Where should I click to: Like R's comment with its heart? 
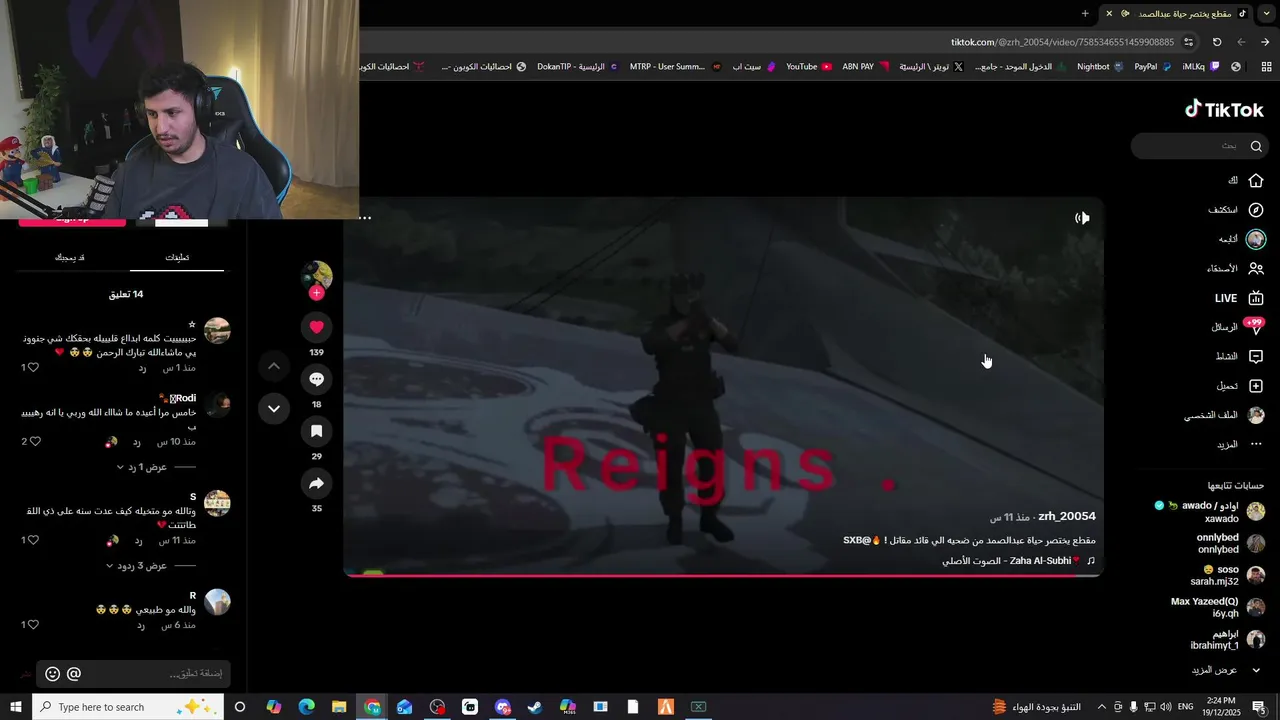coord(33,625)
